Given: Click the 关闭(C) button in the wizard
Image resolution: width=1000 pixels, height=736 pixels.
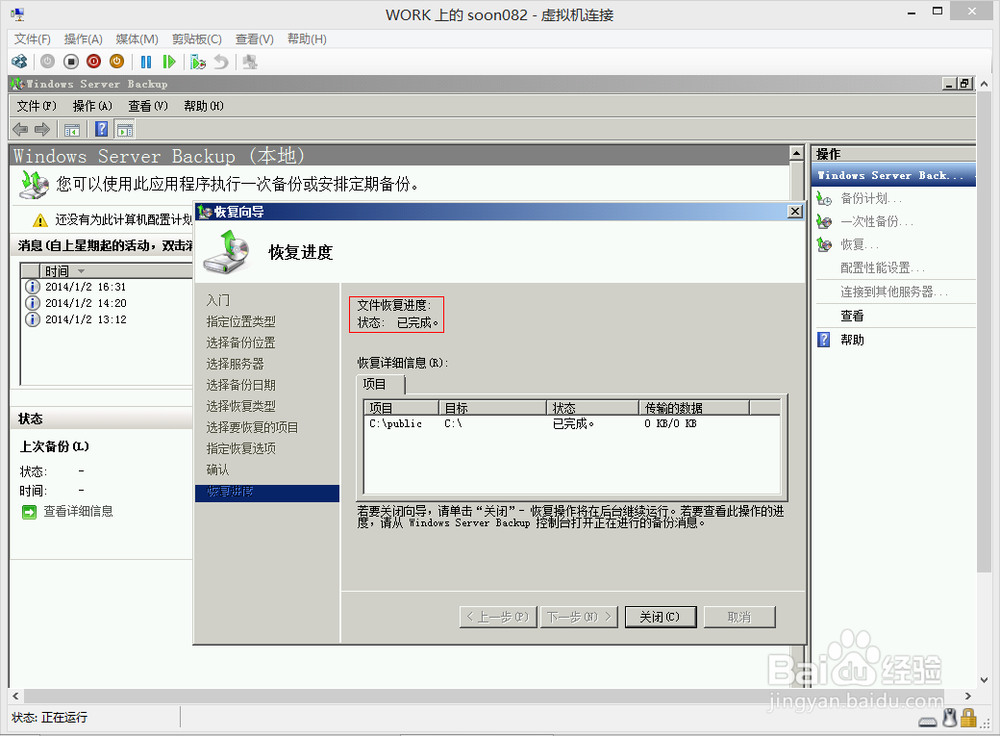Looking at the screenshot, I should (660, 617).
